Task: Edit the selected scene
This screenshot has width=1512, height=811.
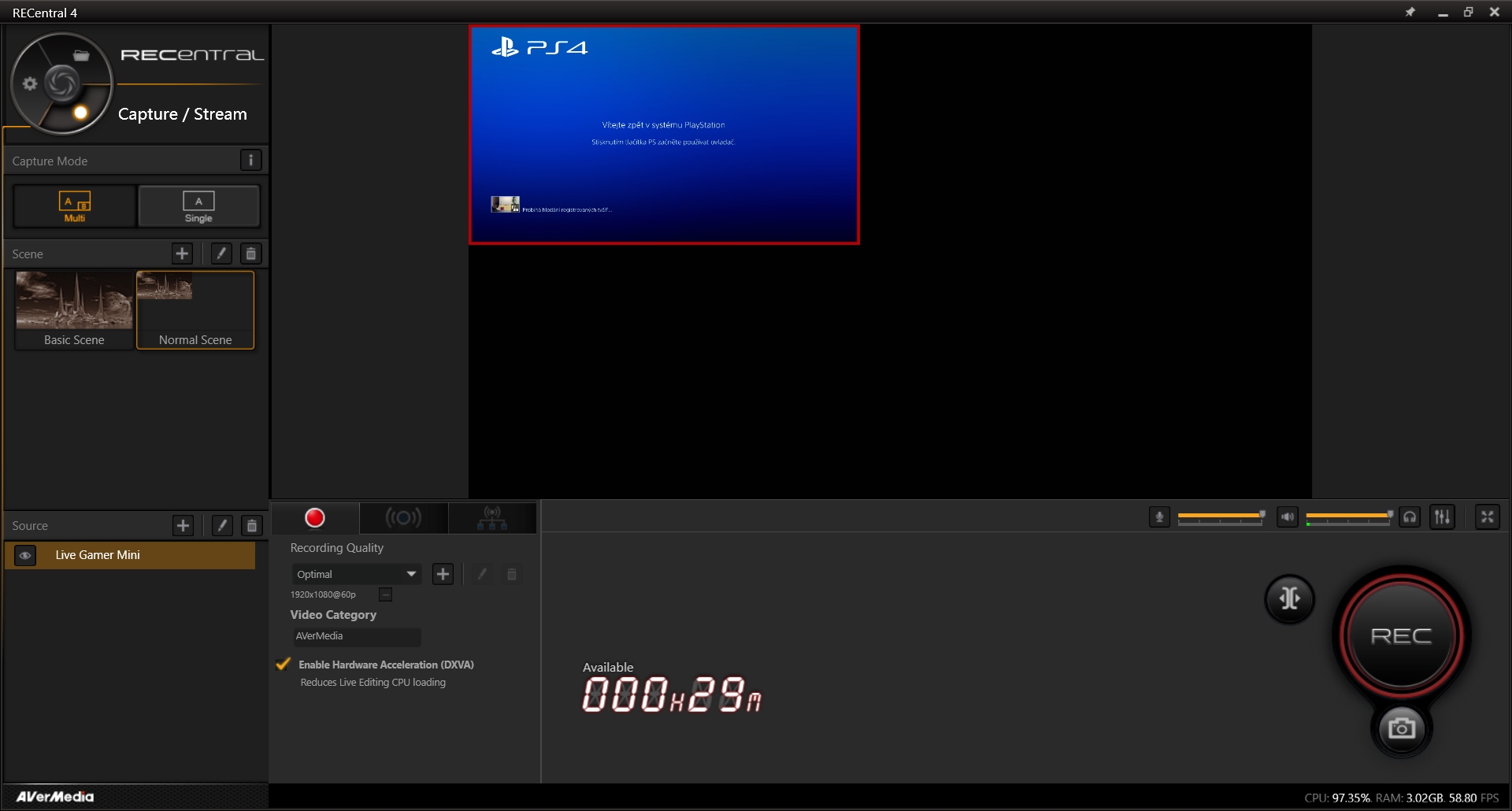Action: [x=221, y=254]
